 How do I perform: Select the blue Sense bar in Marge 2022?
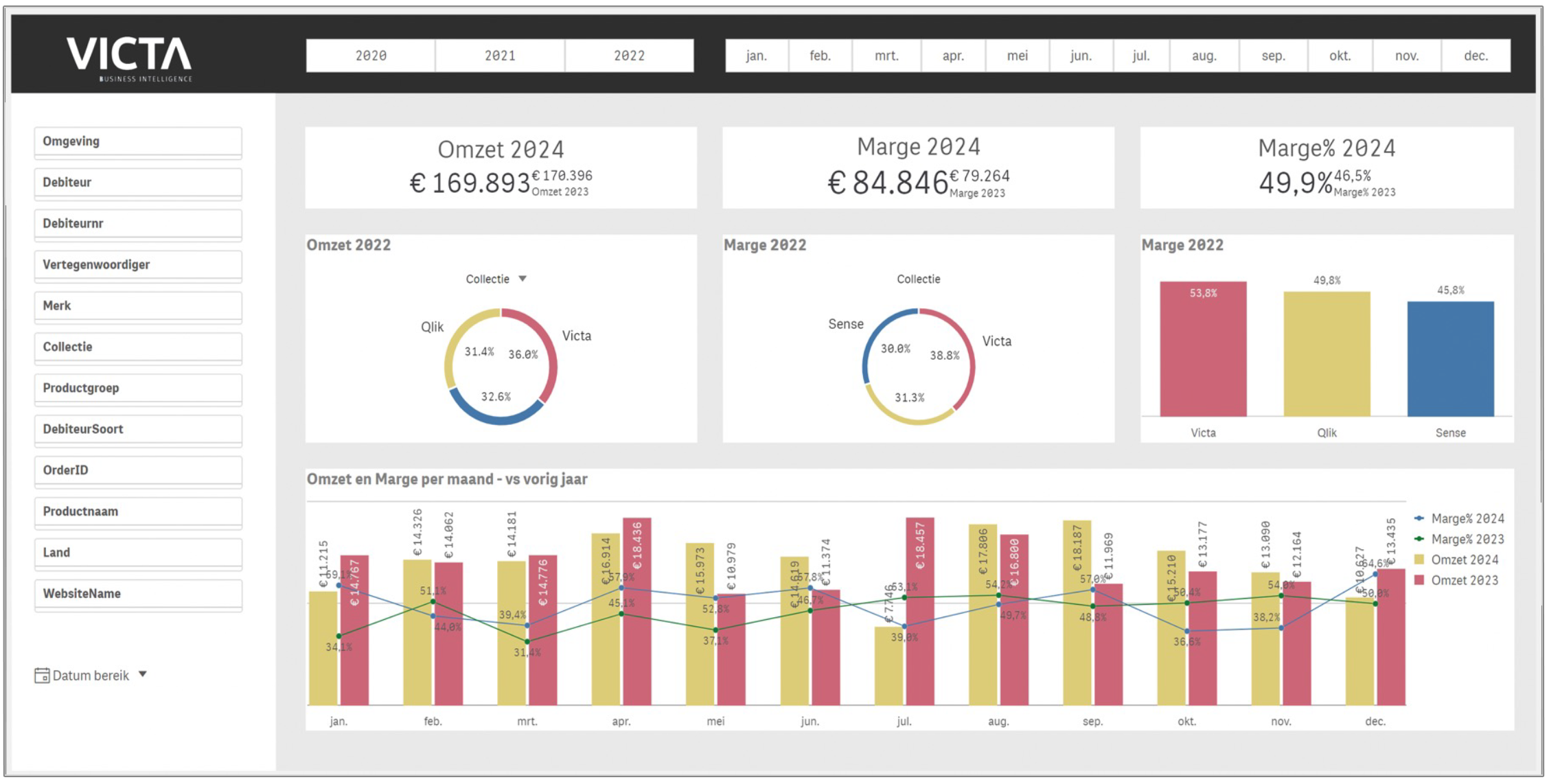click(x=1450, y=358)
